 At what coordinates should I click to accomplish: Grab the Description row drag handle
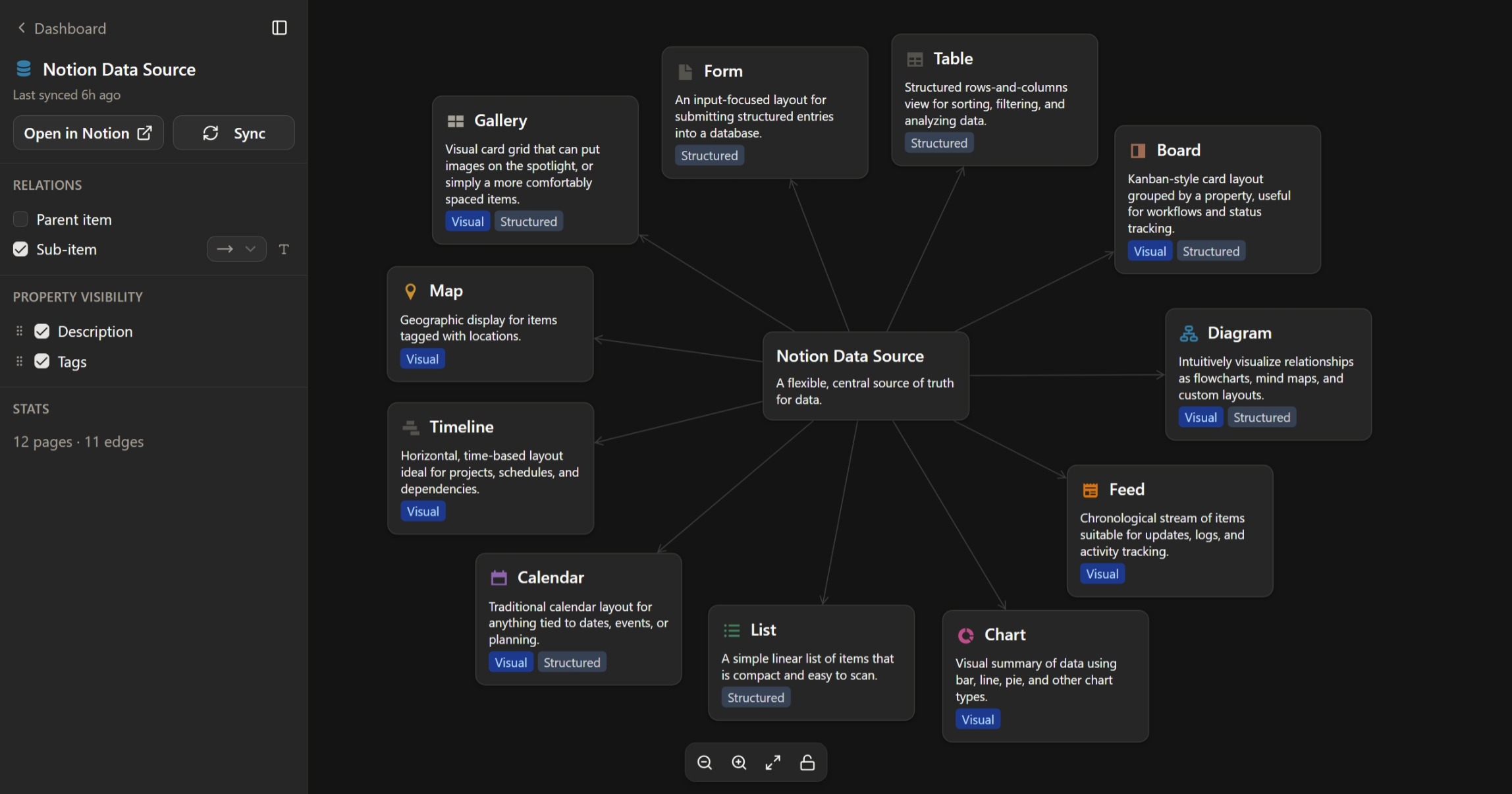point(19,331)
